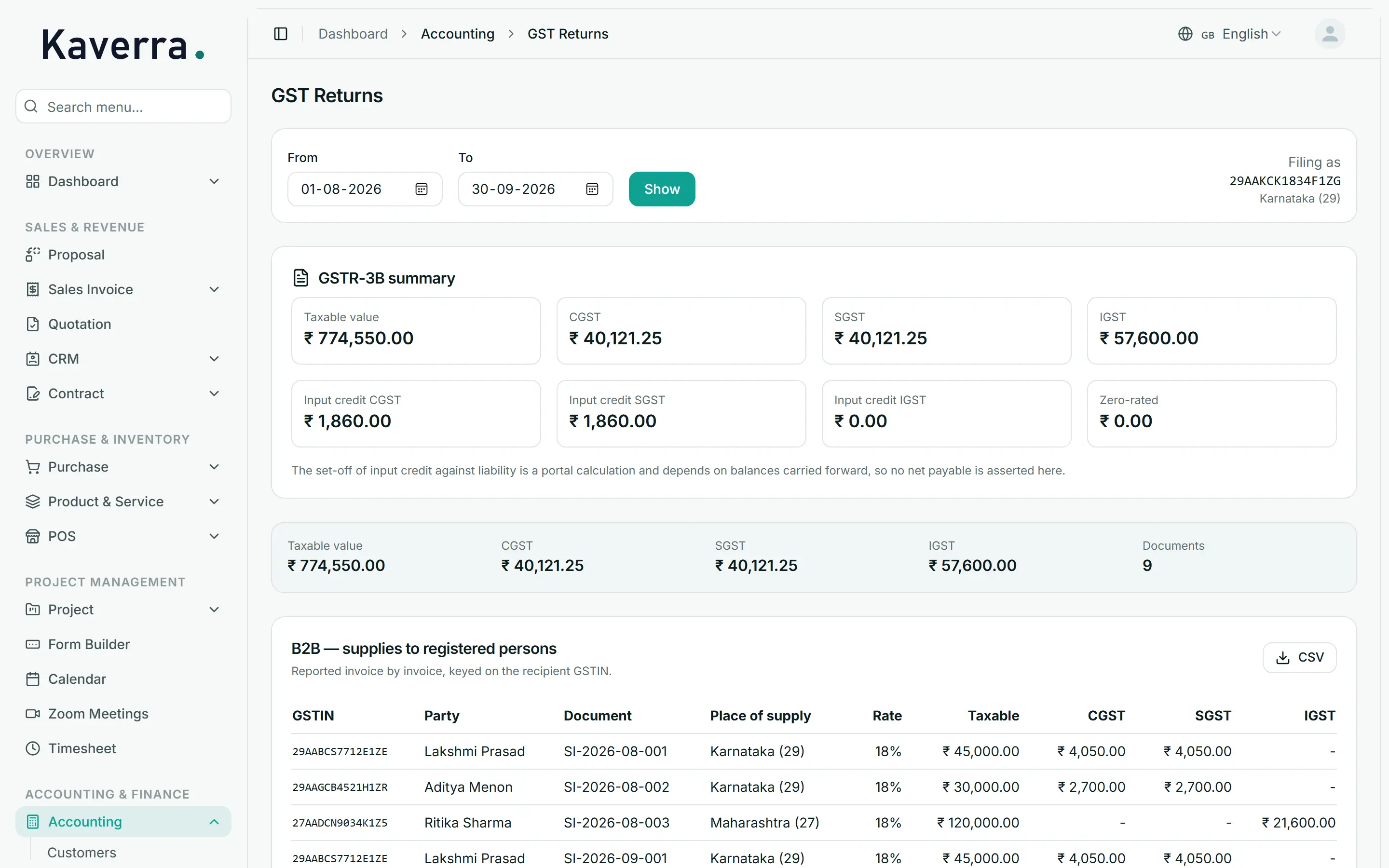The width and height of the screenshot is (1389, 868).
Task: Toggle the sidebar panel icon
Action: click(x=281, y=34)
